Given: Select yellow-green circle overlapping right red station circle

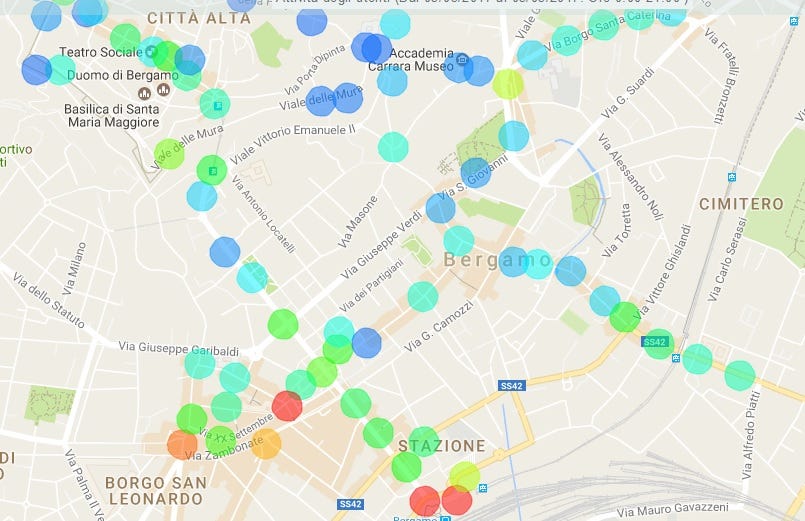Looking at the screenshot, I should [x=465, y=476].
